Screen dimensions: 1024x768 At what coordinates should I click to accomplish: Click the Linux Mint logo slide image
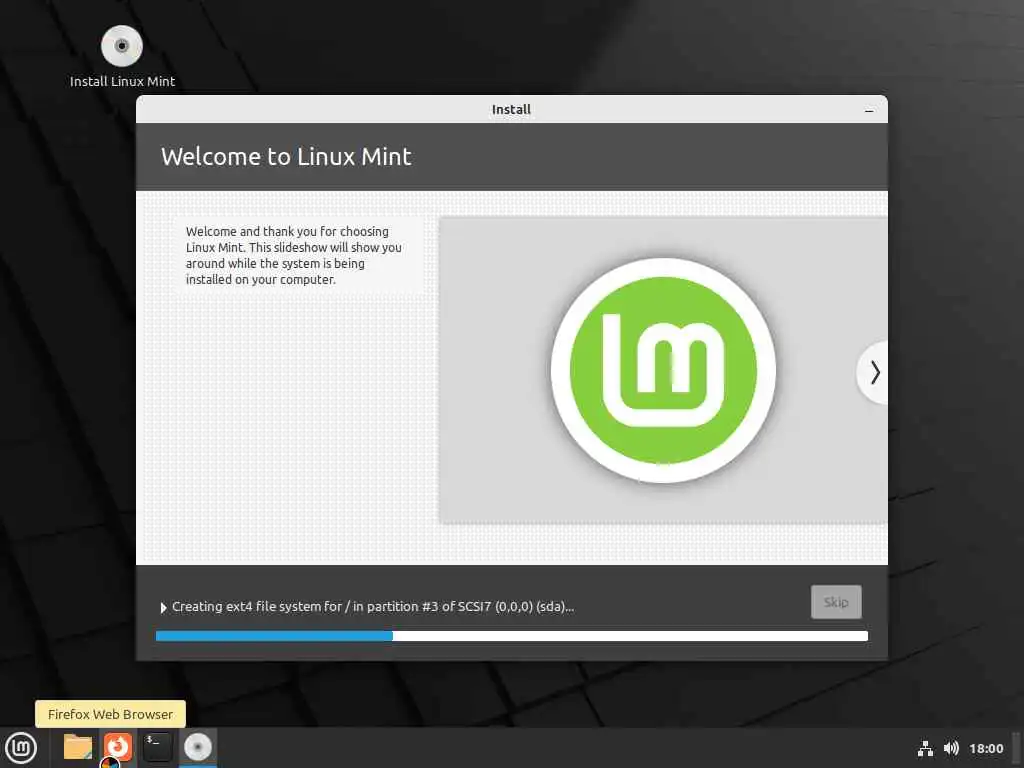pyautogui.click(x=663, y=370)
